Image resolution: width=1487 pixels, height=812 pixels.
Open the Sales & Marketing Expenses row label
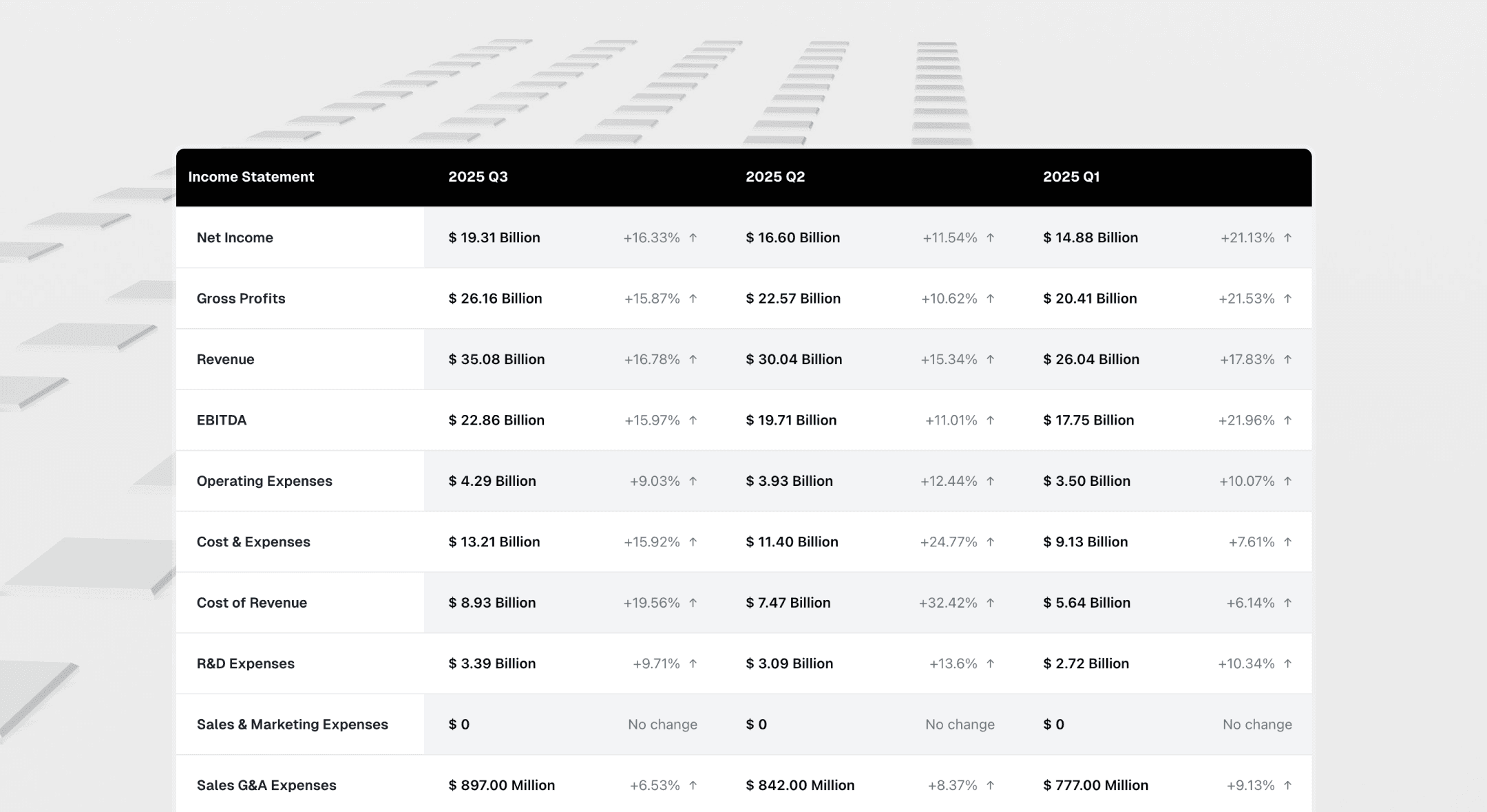coord(292,725)
